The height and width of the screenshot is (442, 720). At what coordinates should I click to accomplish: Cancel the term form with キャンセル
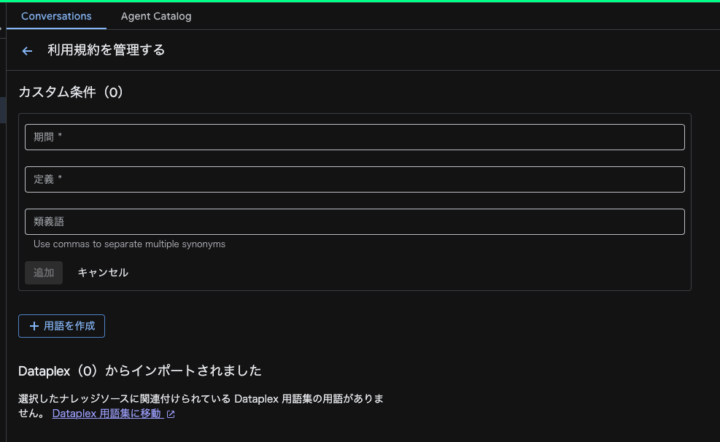coord(103,272)
